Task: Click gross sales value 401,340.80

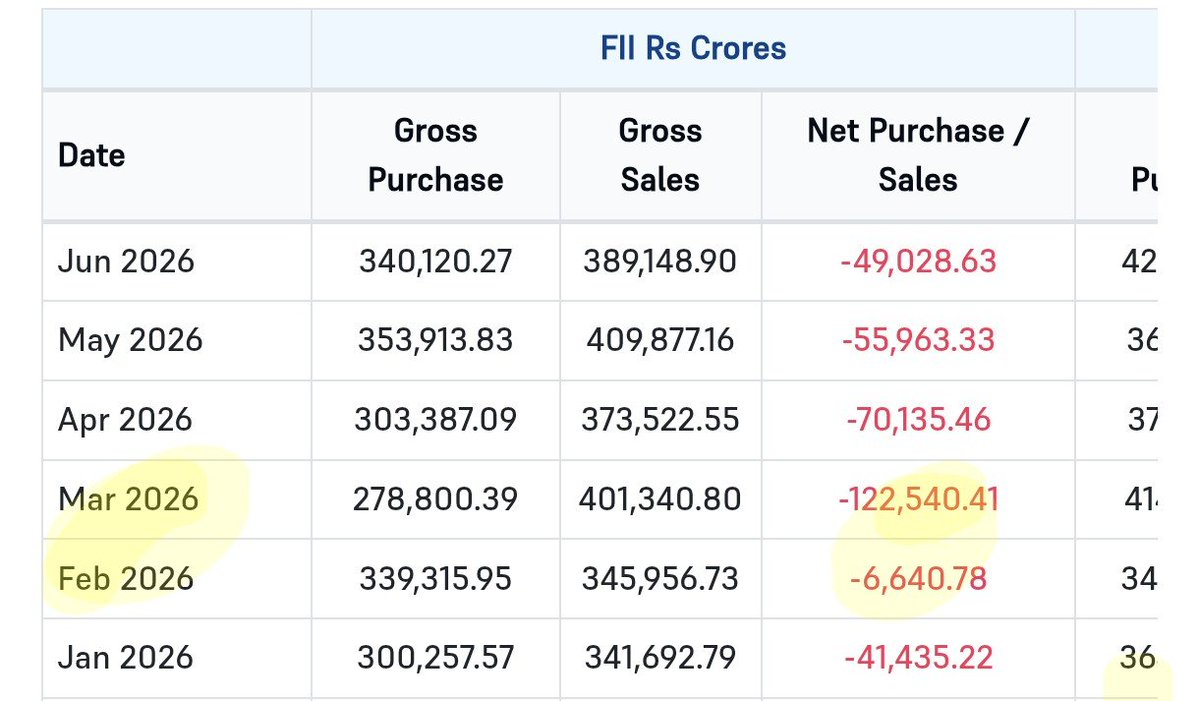Action: point(660,499)
